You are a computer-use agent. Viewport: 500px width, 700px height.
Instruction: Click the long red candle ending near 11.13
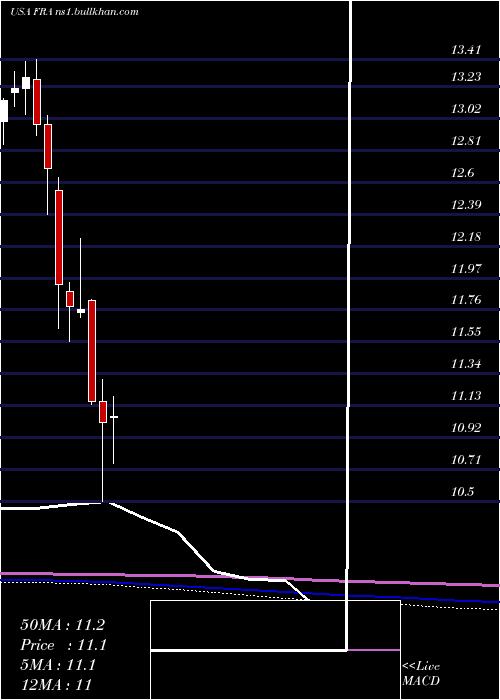pos(92,351)
